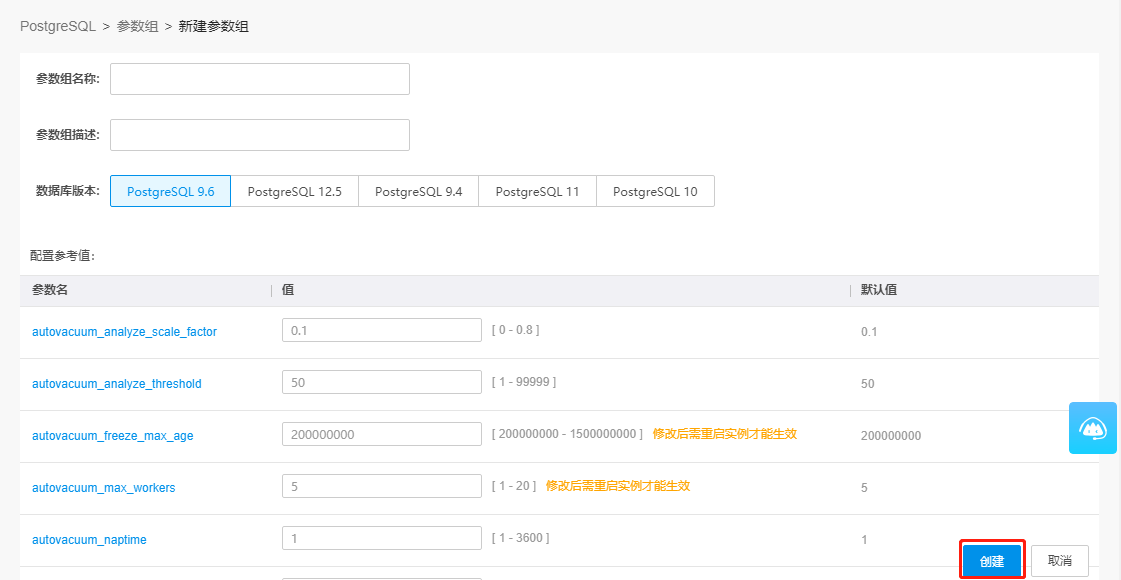The width and height of the screenshot is (1121, 580).
Task: Edit the autovacuum_freeze_max_age value field
Action: tap(382, 434)
